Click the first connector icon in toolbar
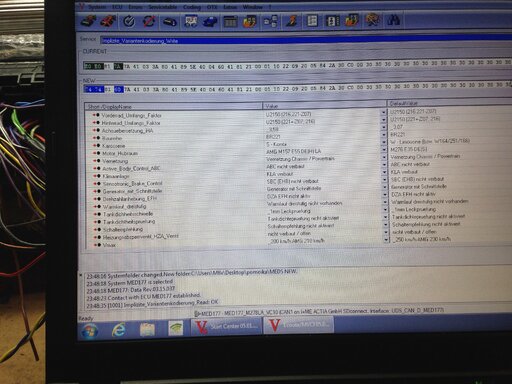The width and height of the screenshot is (512, 384). [88, 22]
